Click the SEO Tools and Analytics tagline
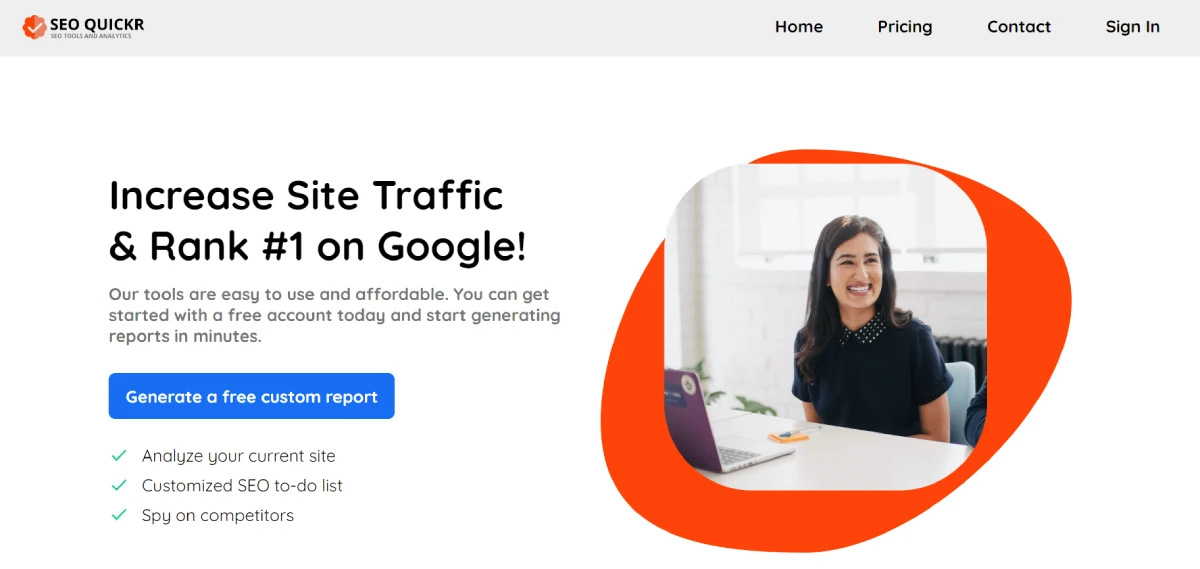1200x569 pixels. click(x=91, y=36)
